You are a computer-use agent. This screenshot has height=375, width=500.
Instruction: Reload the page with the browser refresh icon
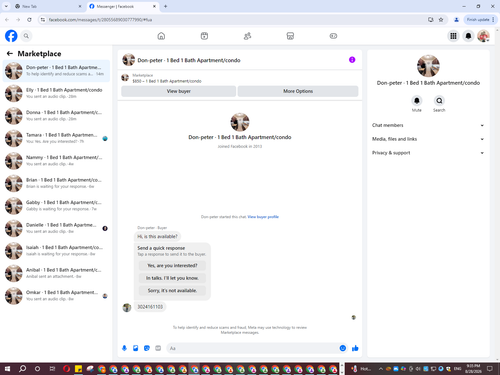29,20
